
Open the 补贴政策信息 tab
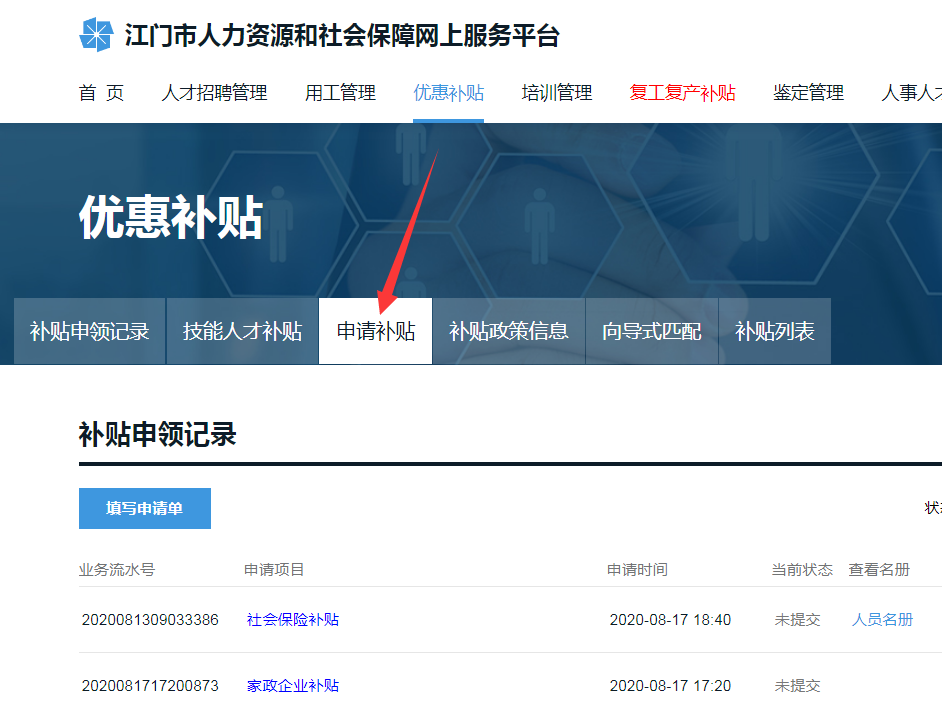coord(508,331)
